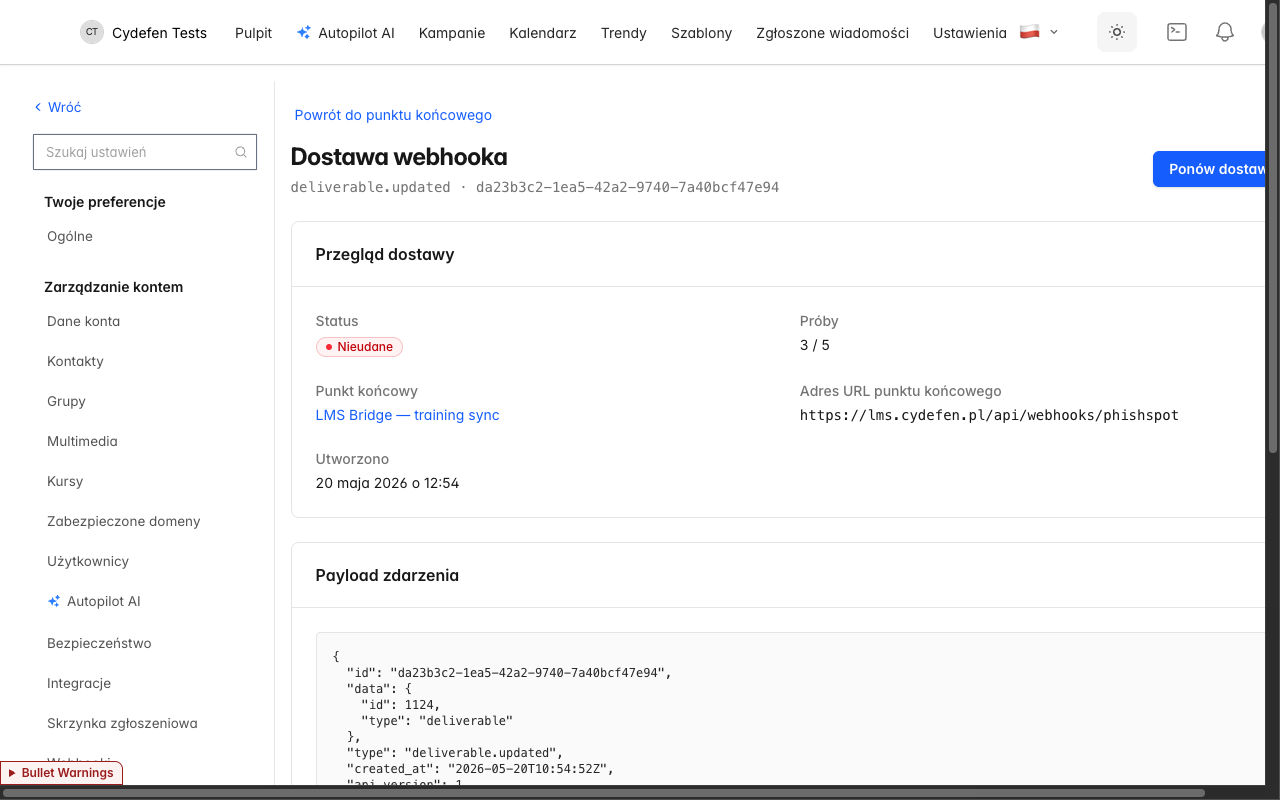The image size is (1280, 800).
Task: Open Zgłoszone wiadomości in the top menu
Action: pos(833,33)
